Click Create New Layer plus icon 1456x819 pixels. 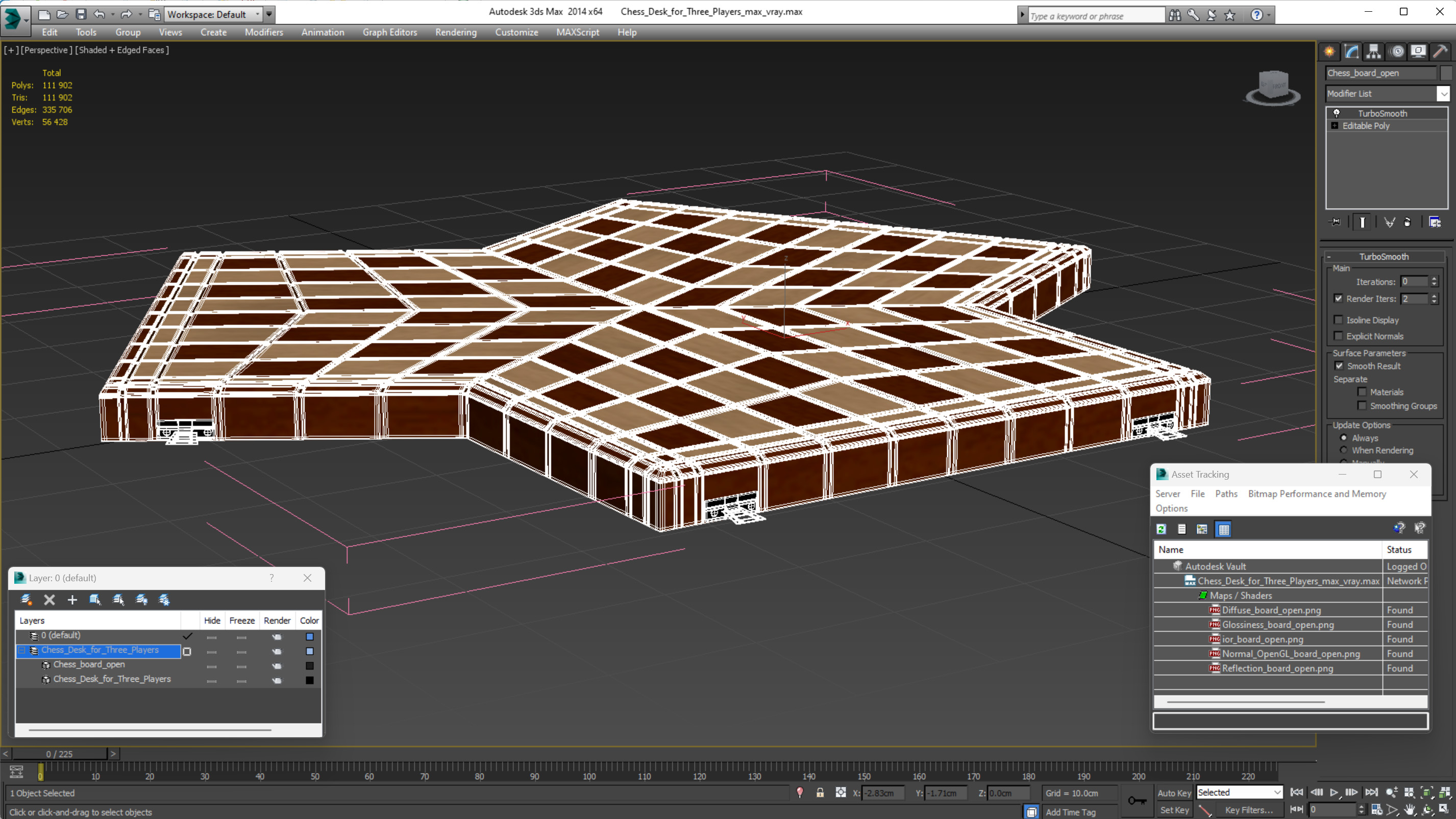[72, 600]
